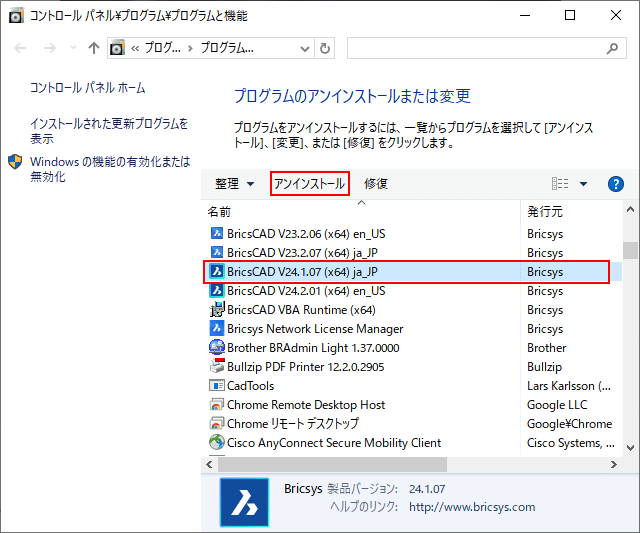Click the back navigation arrow

(x=20, y=48)
